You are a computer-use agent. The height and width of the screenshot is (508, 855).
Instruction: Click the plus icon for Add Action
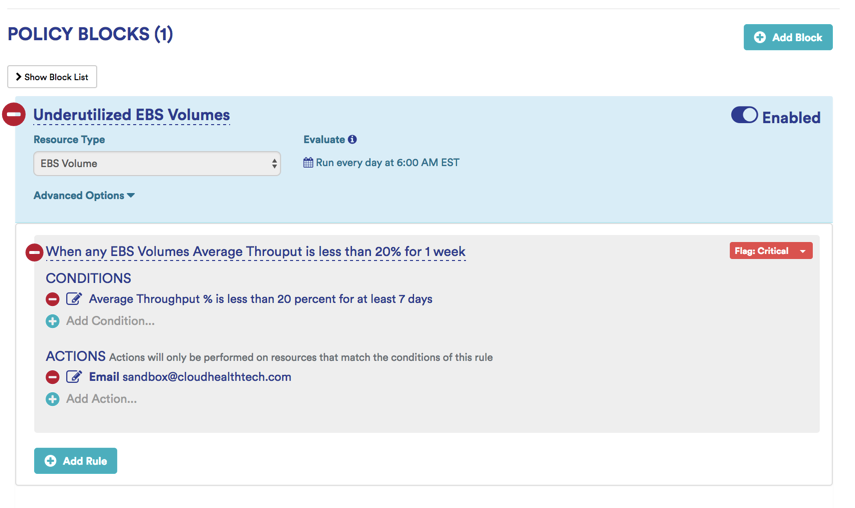[x=52, y=399]
